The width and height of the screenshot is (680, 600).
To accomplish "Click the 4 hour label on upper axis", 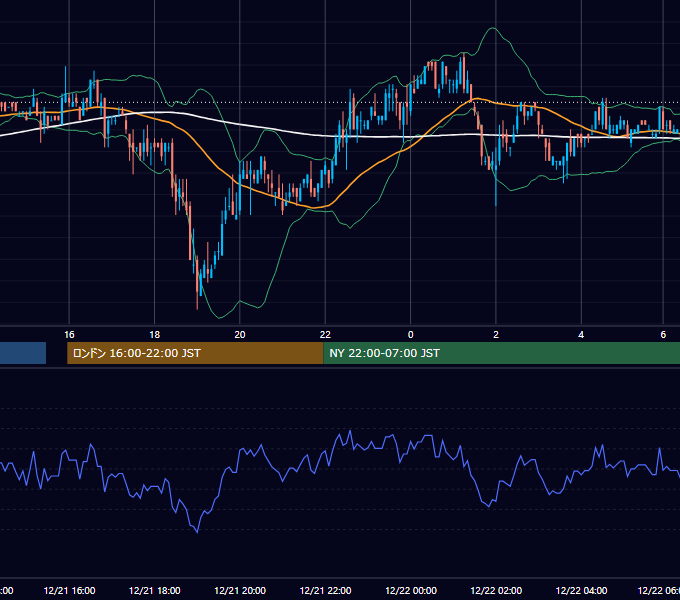I will (x=581, y=335).
